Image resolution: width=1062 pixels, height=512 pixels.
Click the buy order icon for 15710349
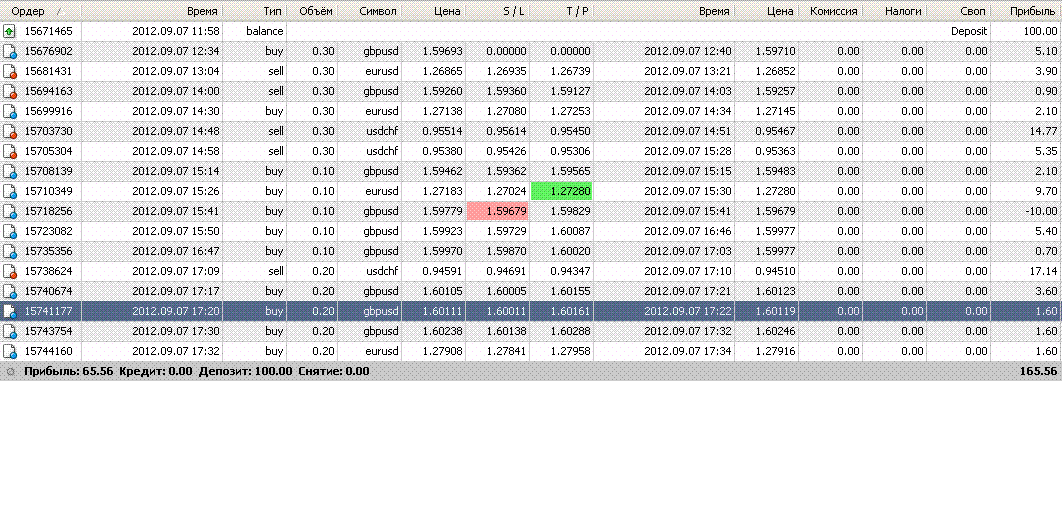pyautogui.click(x=9, y=191)
